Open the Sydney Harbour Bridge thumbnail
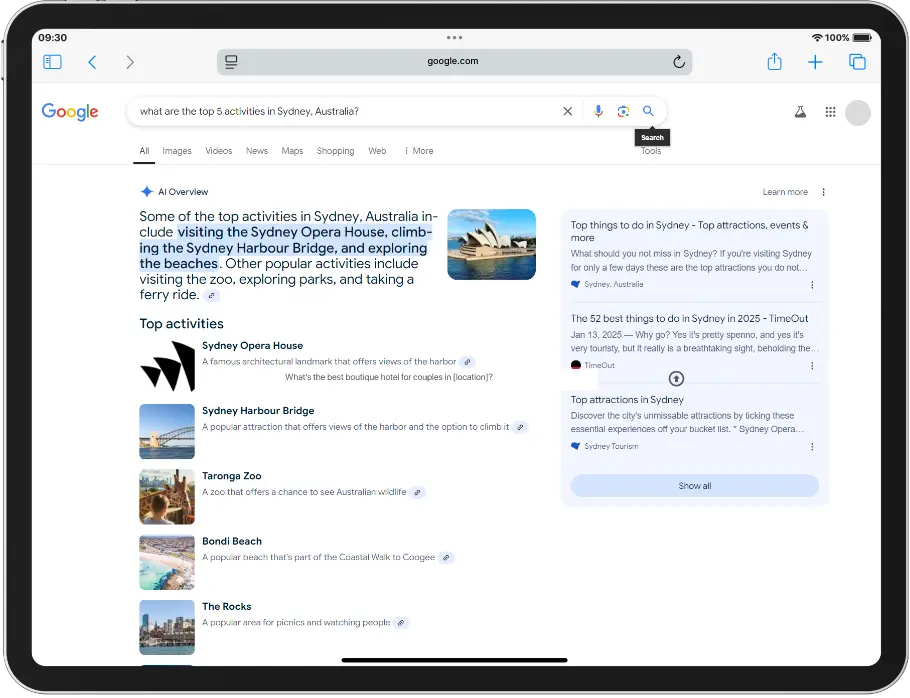 pos(167,432)
